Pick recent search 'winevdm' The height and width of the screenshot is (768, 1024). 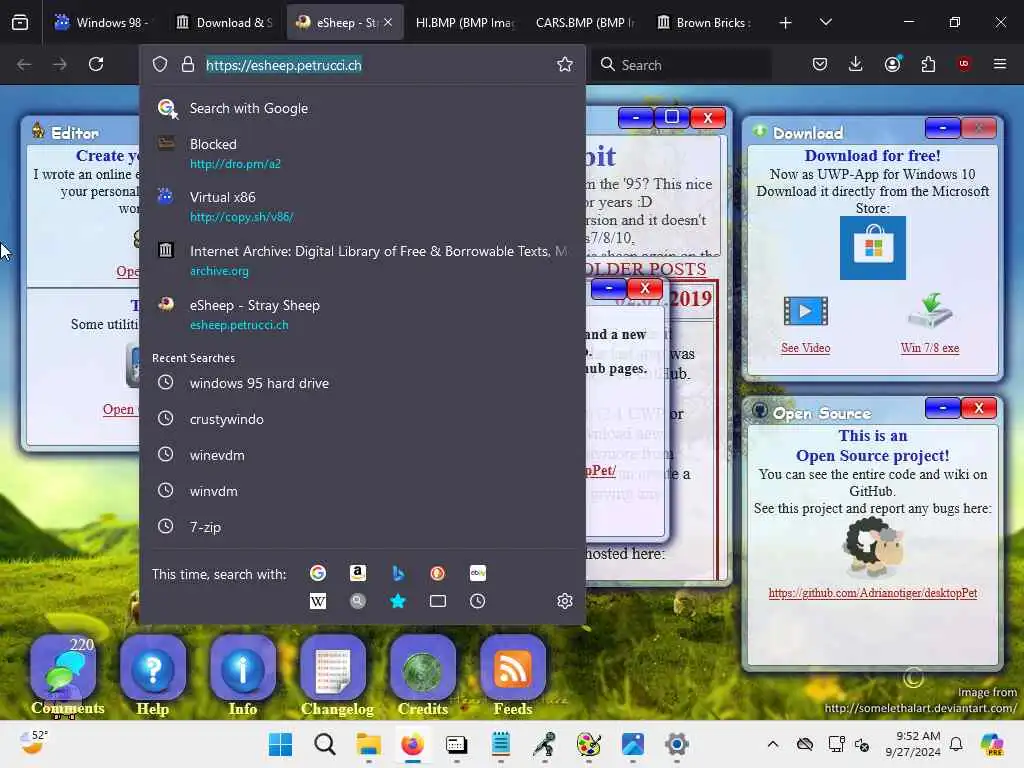coord(362,455)
